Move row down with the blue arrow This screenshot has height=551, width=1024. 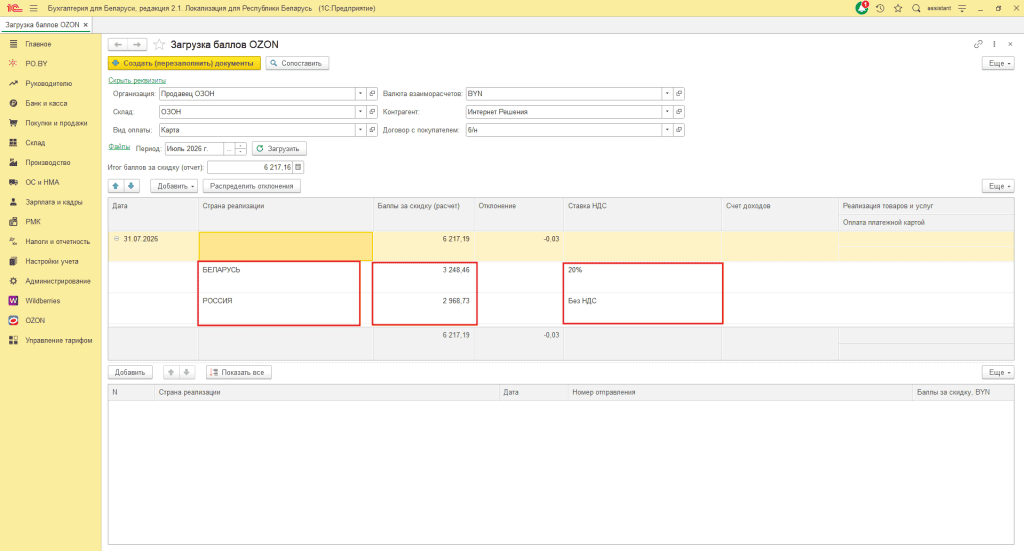(131, 186)
